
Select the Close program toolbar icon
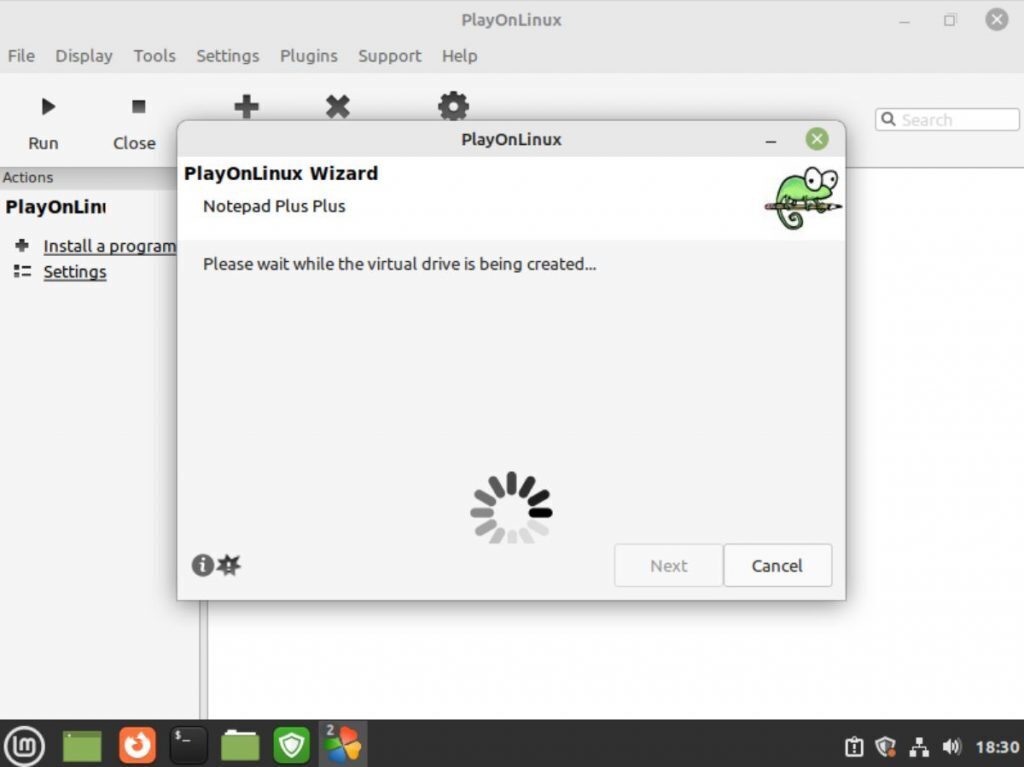[x=140, y=107]
